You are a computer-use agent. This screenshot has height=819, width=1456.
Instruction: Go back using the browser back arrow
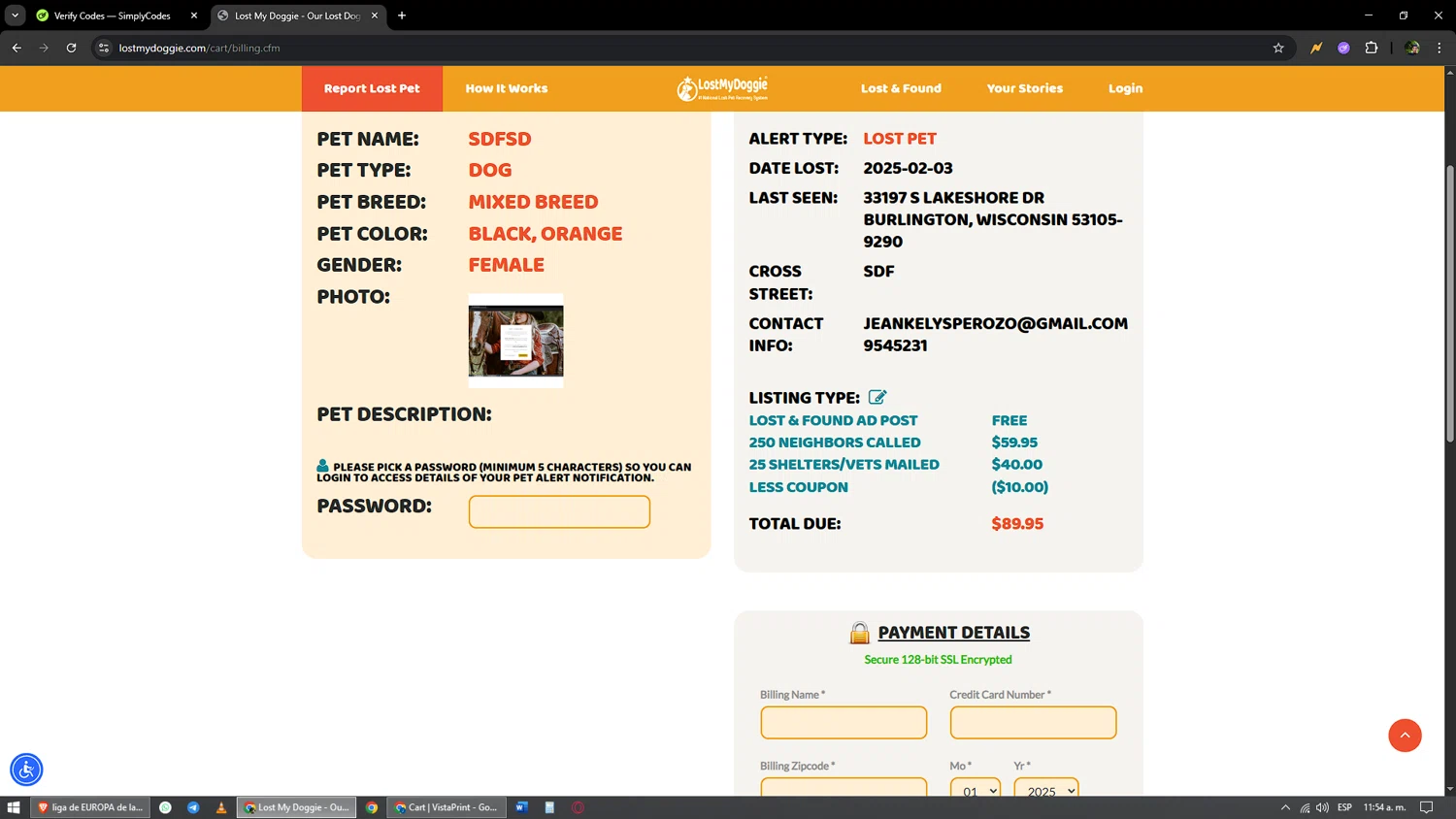point(17,48)
